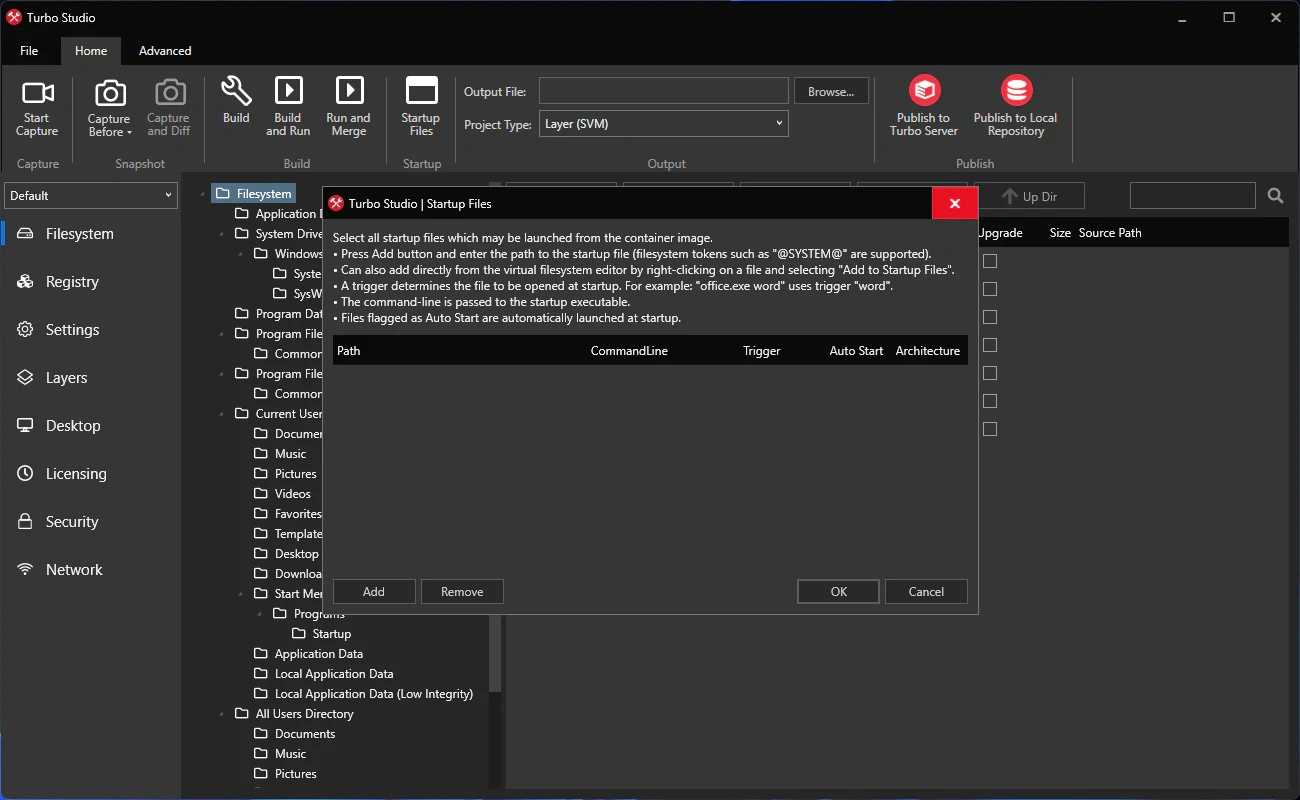Click the search magnifier icon
This screenshot has height=800, width=1300.
click(x=1275, y=196)
